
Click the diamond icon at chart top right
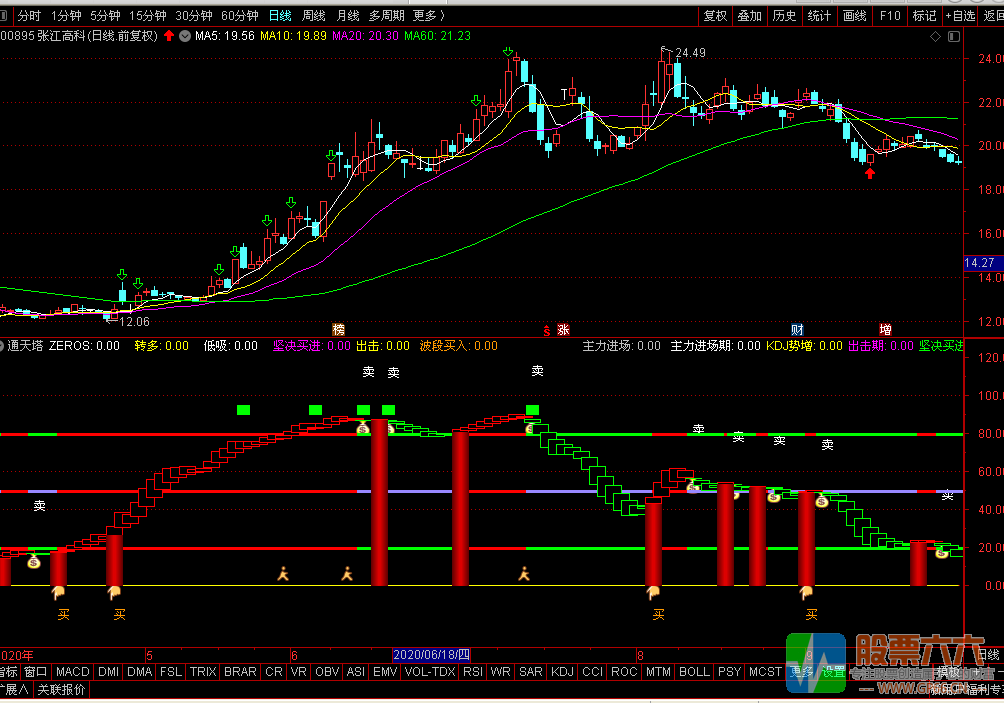tap(935, 36)
